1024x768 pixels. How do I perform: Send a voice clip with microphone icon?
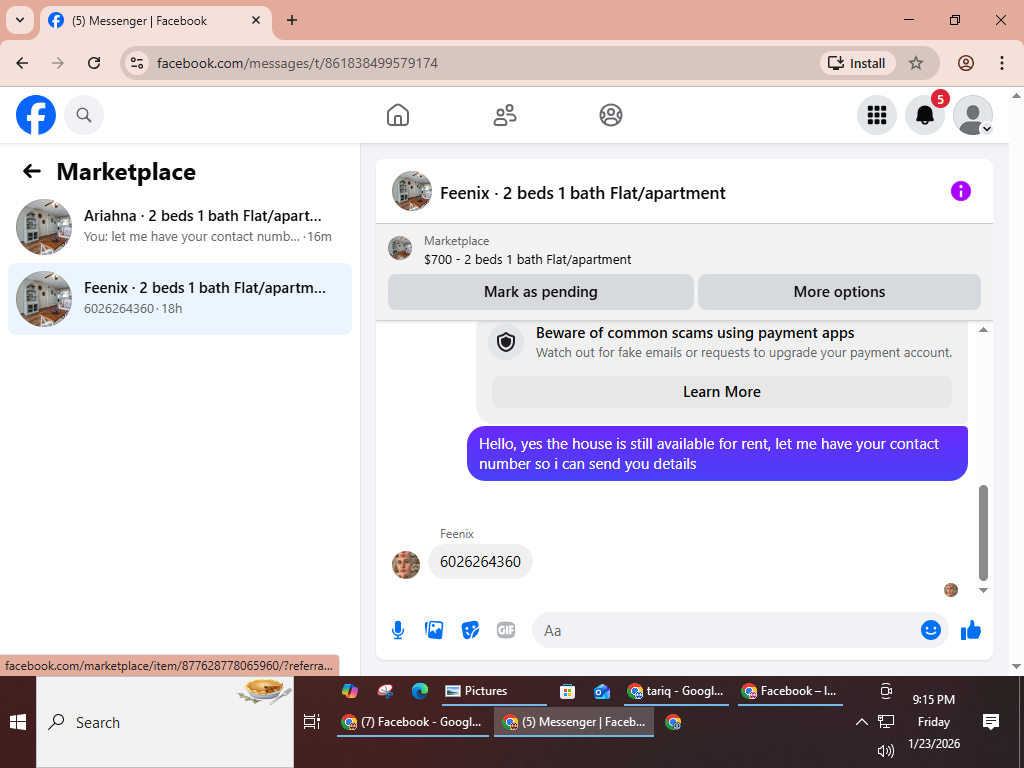[x=398, y=630]
